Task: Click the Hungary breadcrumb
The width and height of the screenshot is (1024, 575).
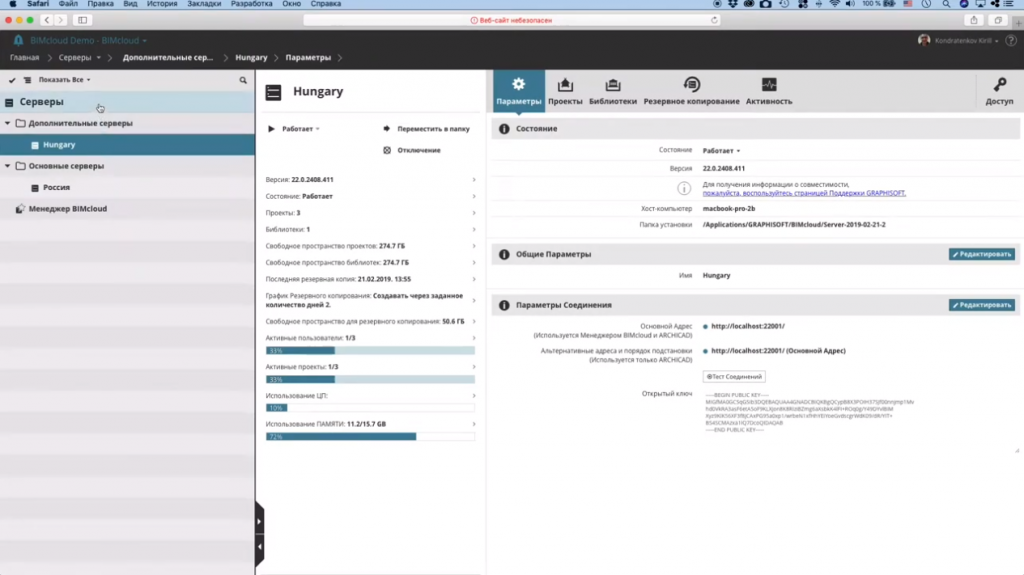Action: (x=251, y=58)
